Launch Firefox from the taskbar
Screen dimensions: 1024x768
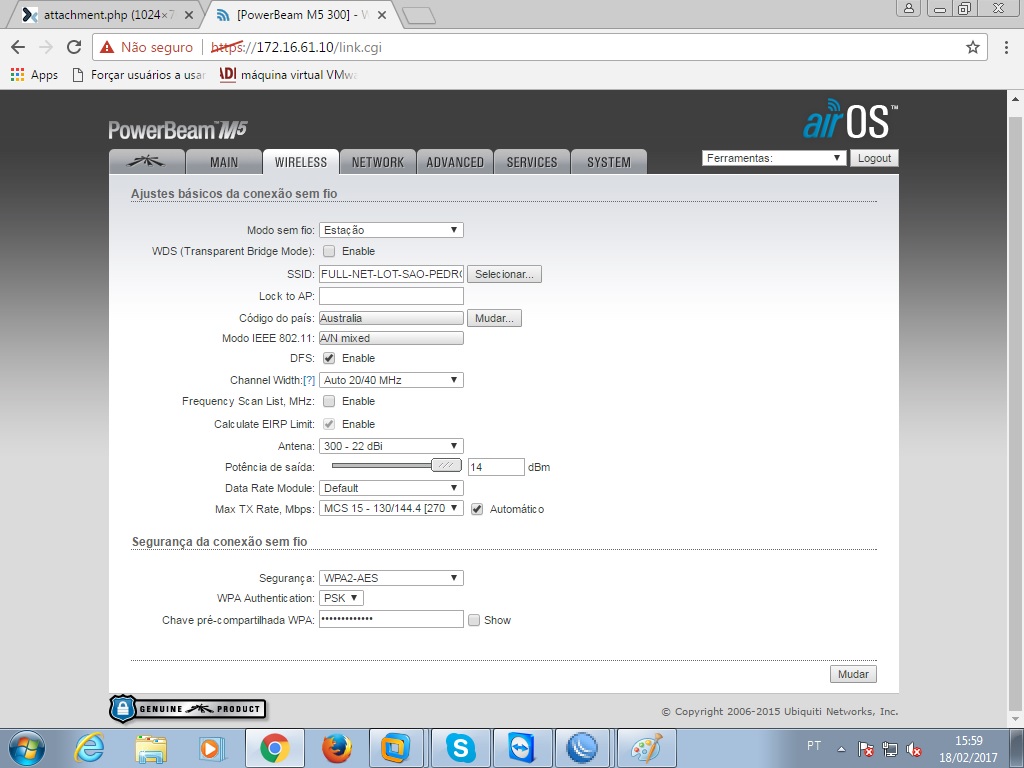pyautogui.click(x=337, y=748)
